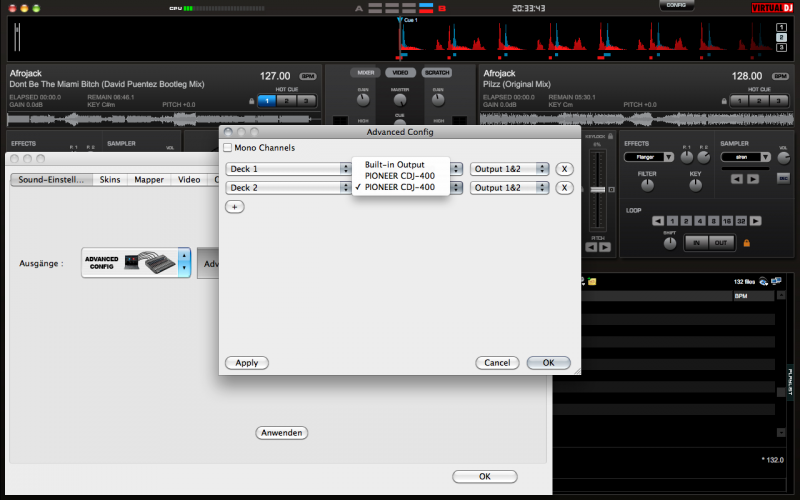Click the browser add folder icon
Viewport: 800px width, 500px height.
tap(592, 281)
